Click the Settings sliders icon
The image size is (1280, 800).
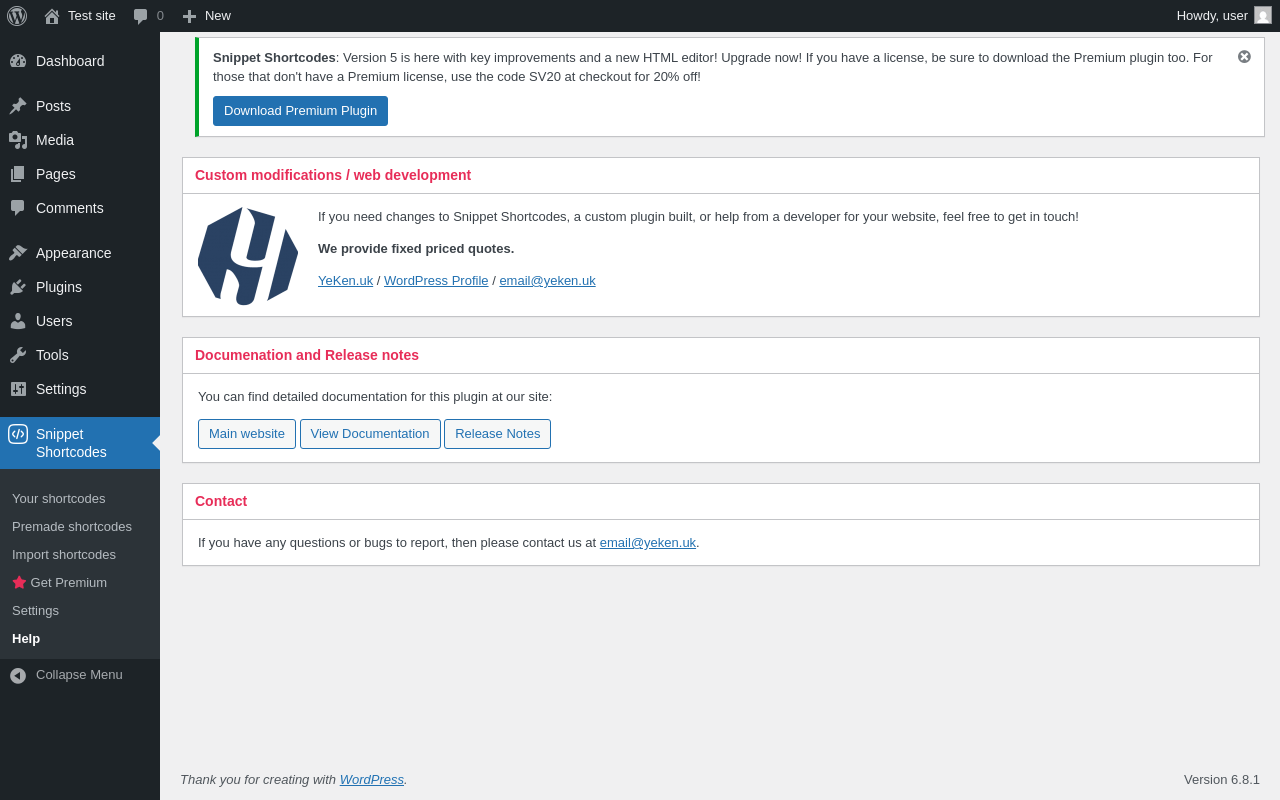[18, 389]
